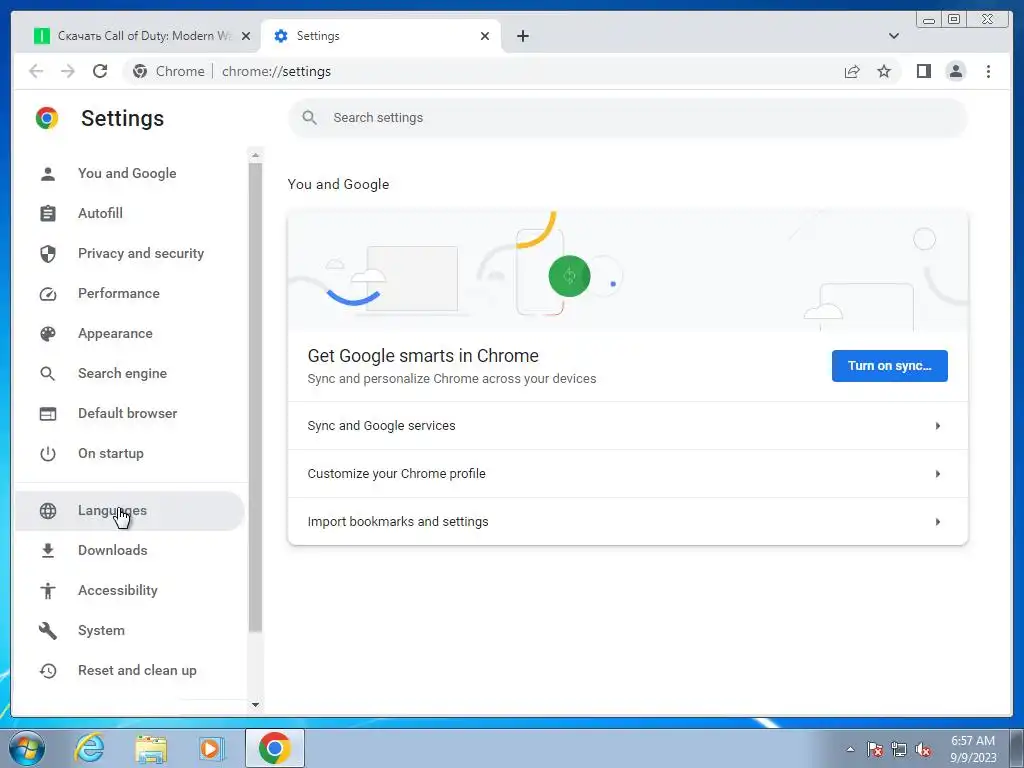
Task: Click the magnifier icon for Search engine
Action: [x=48, y=374]
